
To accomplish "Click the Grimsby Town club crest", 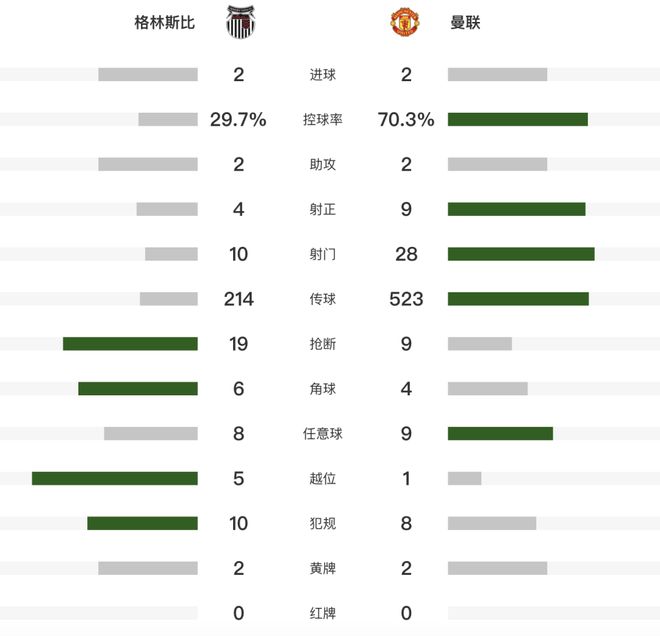I will coord(240,22).
